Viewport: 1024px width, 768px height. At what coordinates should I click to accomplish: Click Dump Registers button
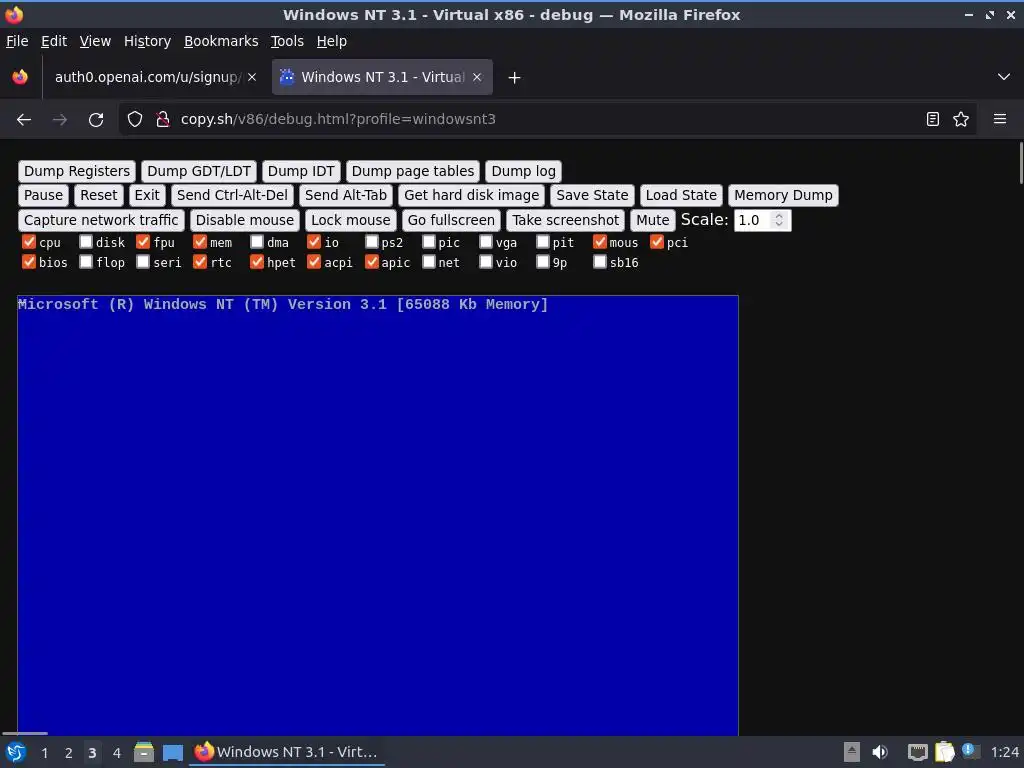77,171
